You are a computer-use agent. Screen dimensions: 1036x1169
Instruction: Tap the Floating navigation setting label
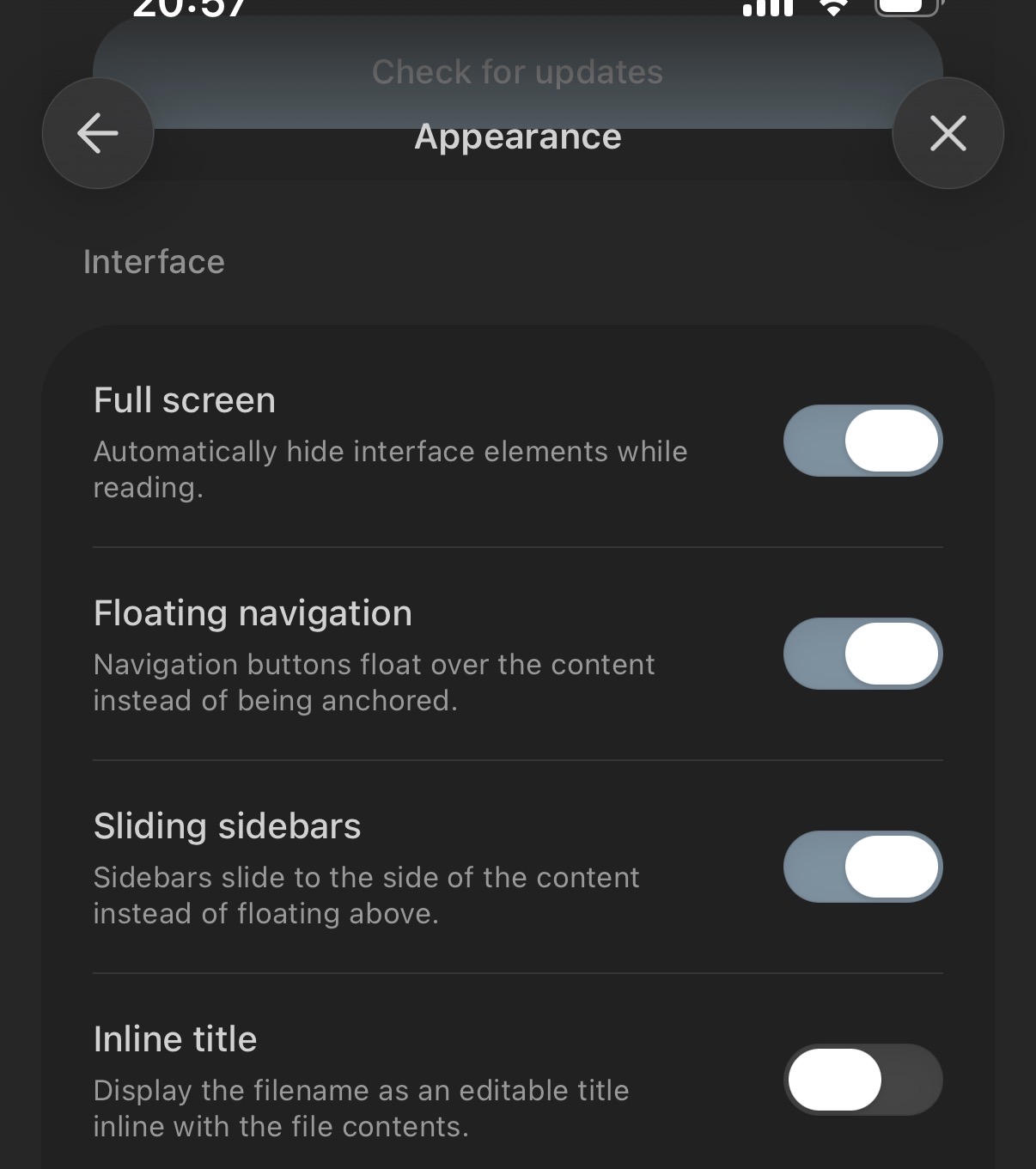pyautogui.click(x=253, y=613)
